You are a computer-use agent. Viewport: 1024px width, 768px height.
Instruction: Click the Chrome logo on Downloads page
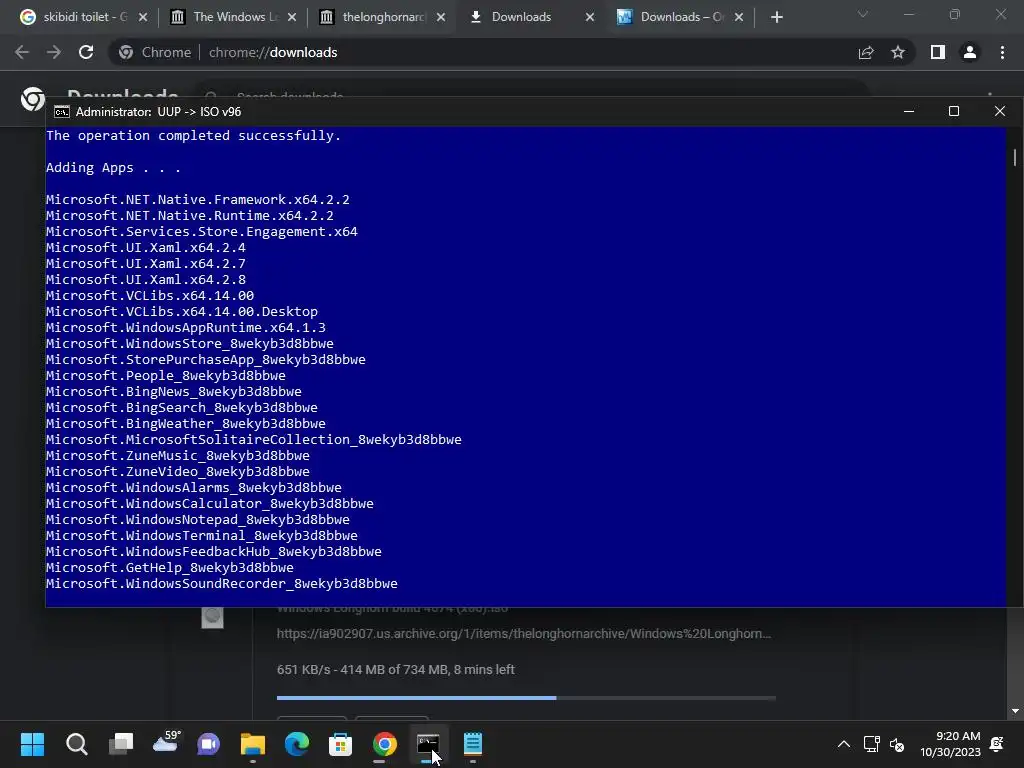(x=33, y=99)
